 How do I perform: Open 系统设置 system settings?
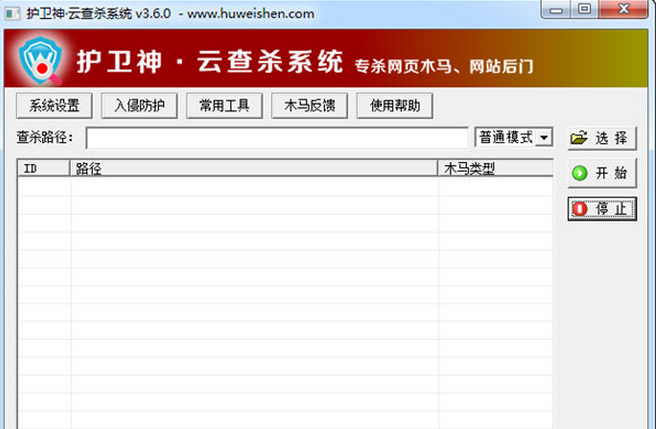[x=54, y=105]
